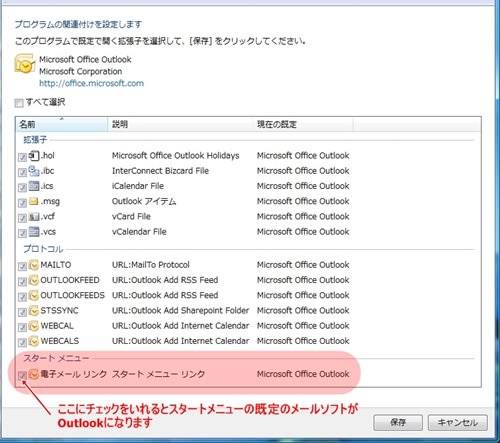Sort by the 名前 column header
This screenshot has width=500, height=443.
[x=62, y=124]
